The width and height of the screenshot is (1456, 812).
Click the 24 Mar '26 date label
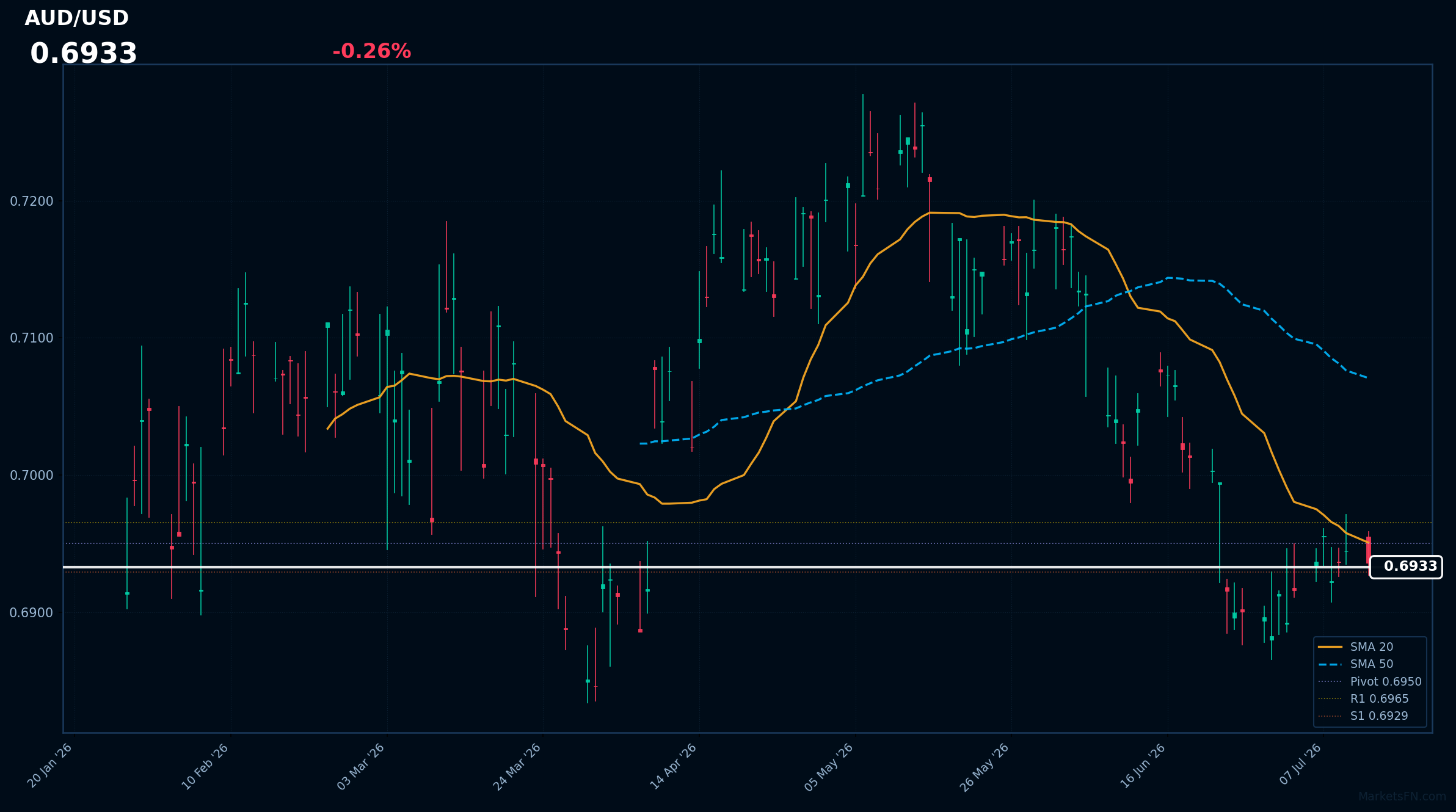518,766
